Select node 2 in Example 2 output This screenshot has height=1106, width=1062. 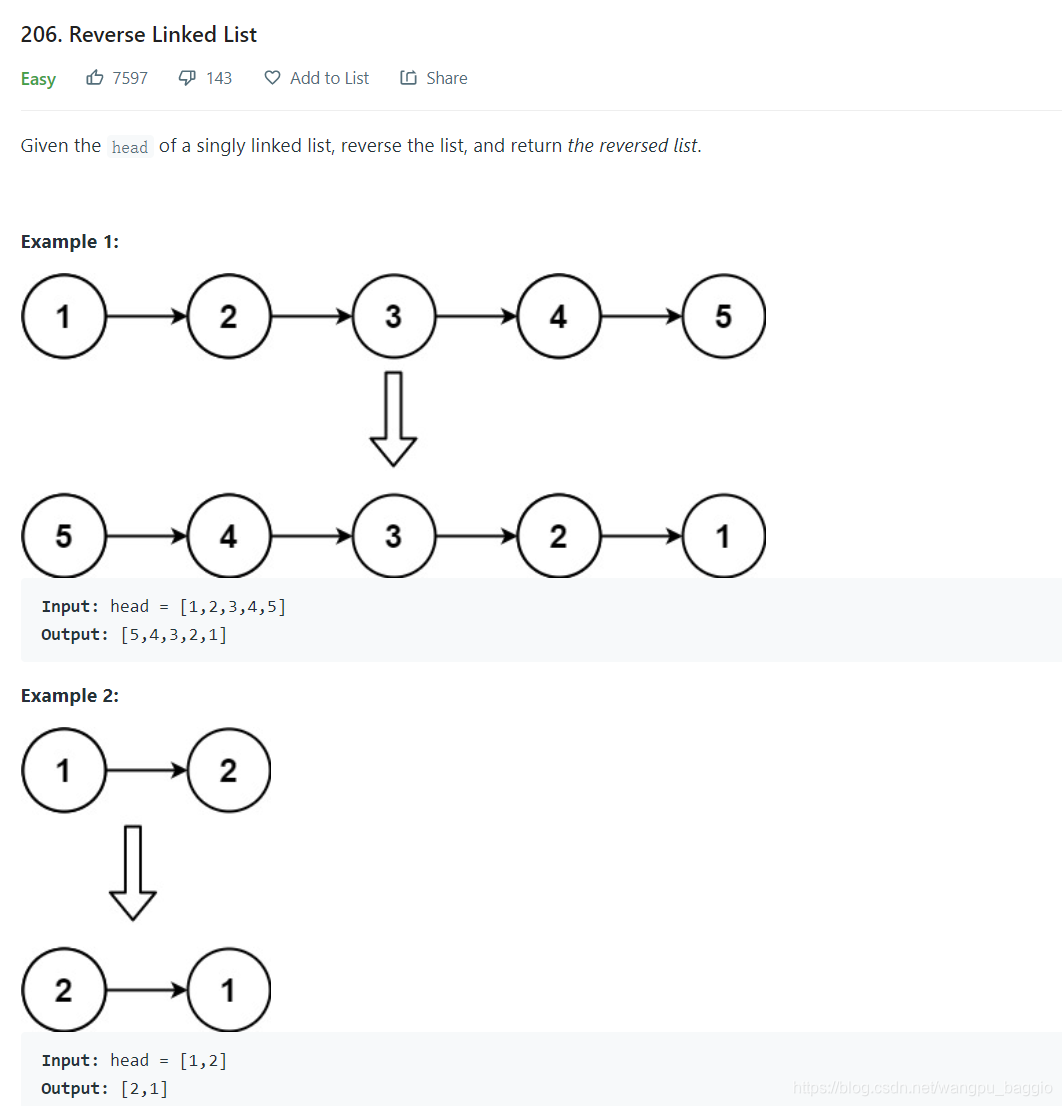click(x=63, y=990)
